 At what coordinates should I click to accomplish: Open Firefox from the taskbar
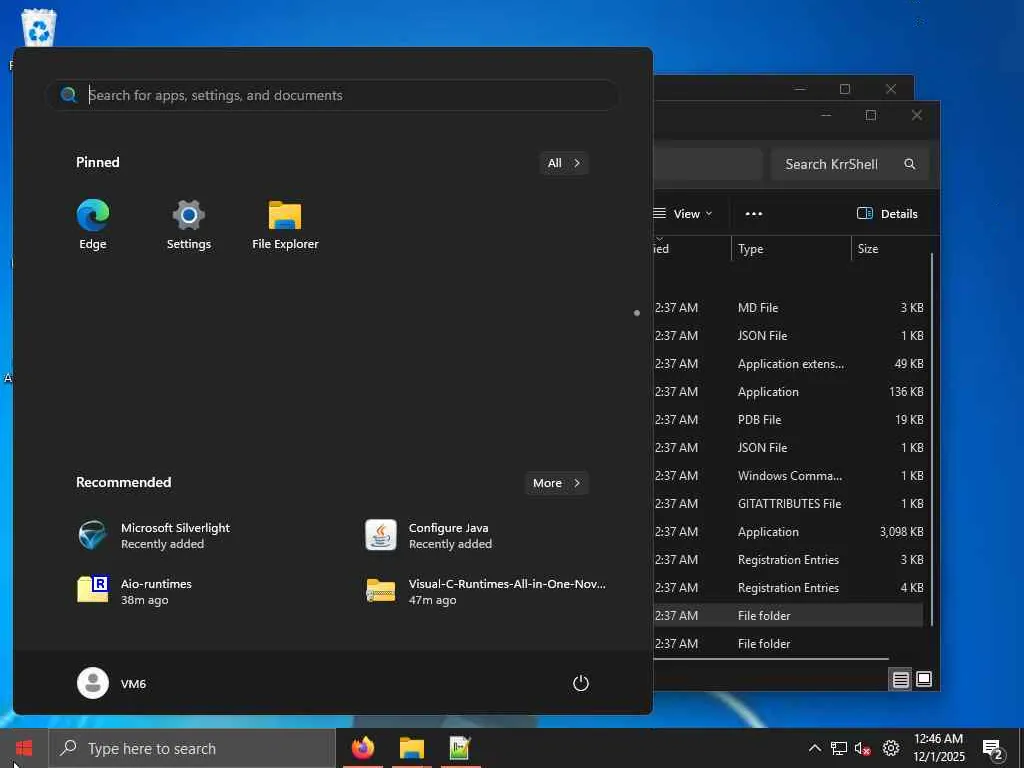tap(363, 748)
